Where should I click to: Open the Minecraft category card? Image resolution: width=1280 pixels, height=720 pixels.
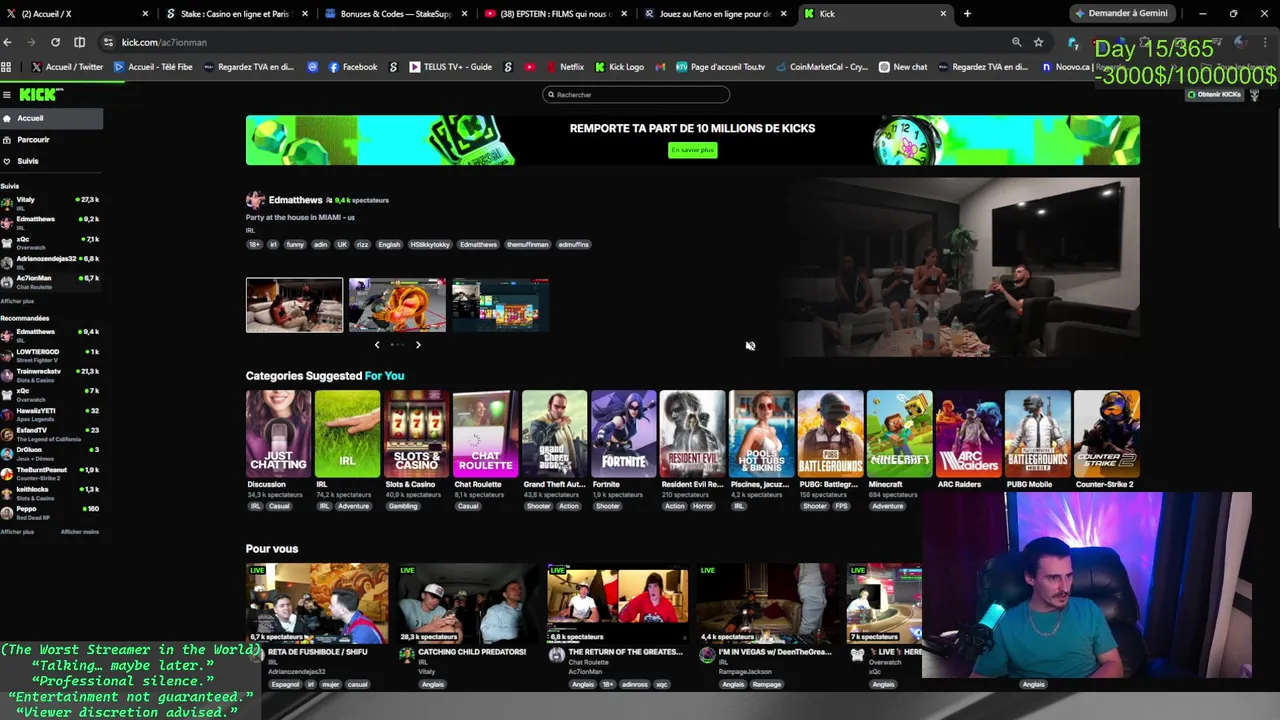(x=899, y=434)
